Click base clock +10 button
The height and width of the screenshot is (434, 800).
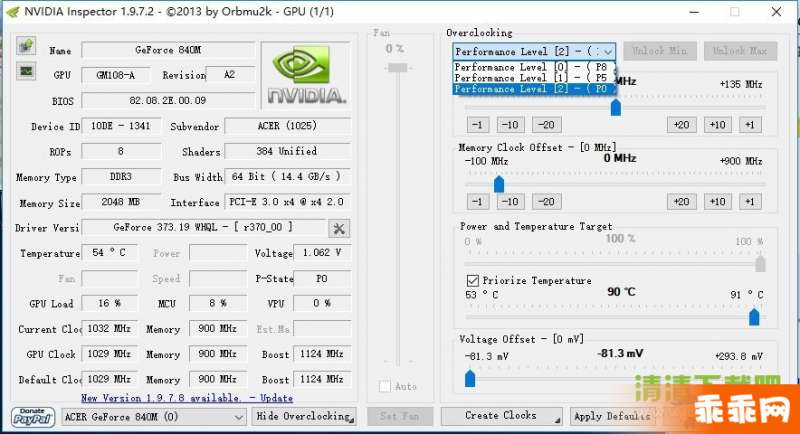[x=717, y=125]
